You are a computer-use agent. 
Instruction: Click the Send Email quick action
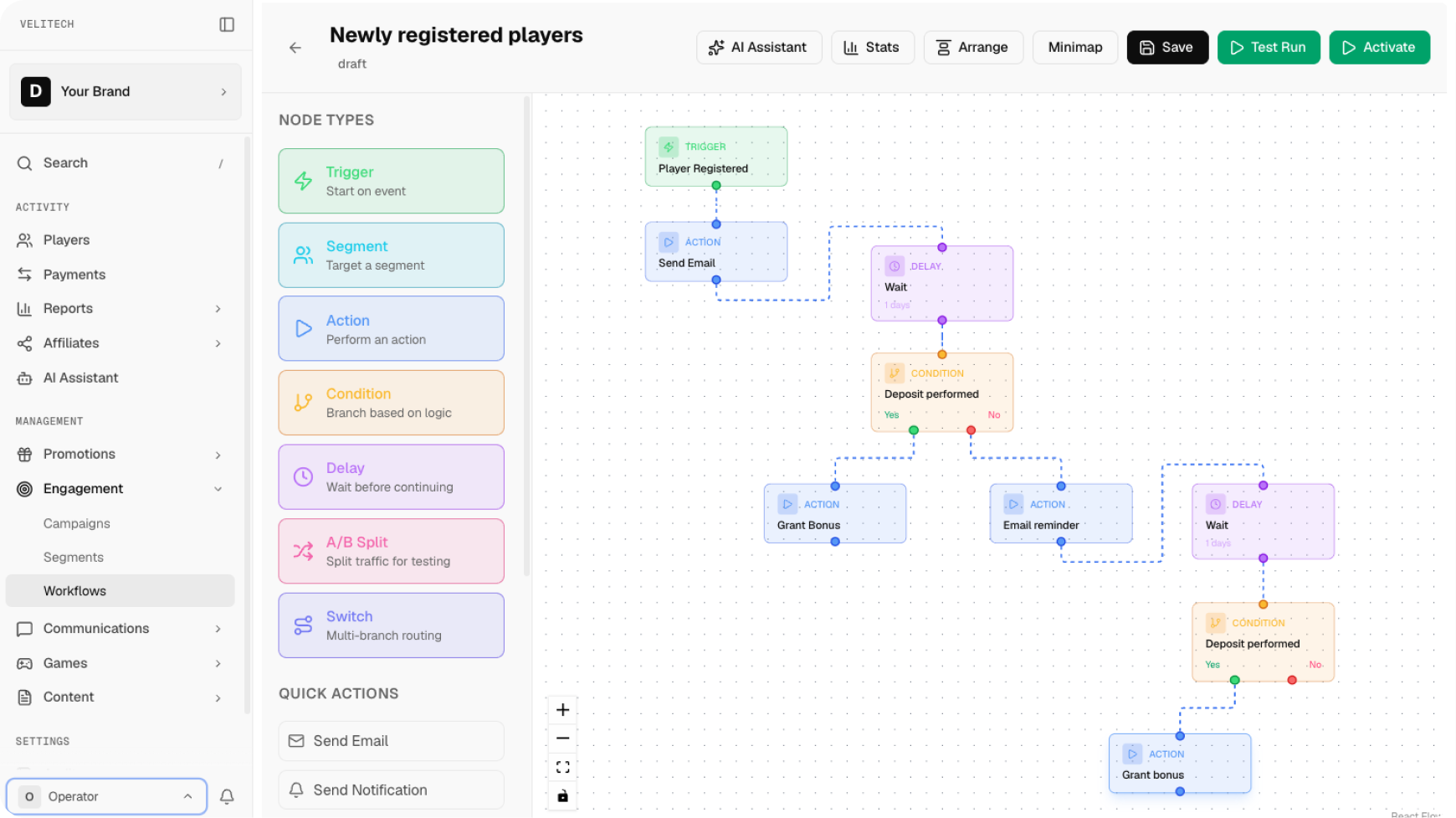pyautogui.click(x=392, y=741)
